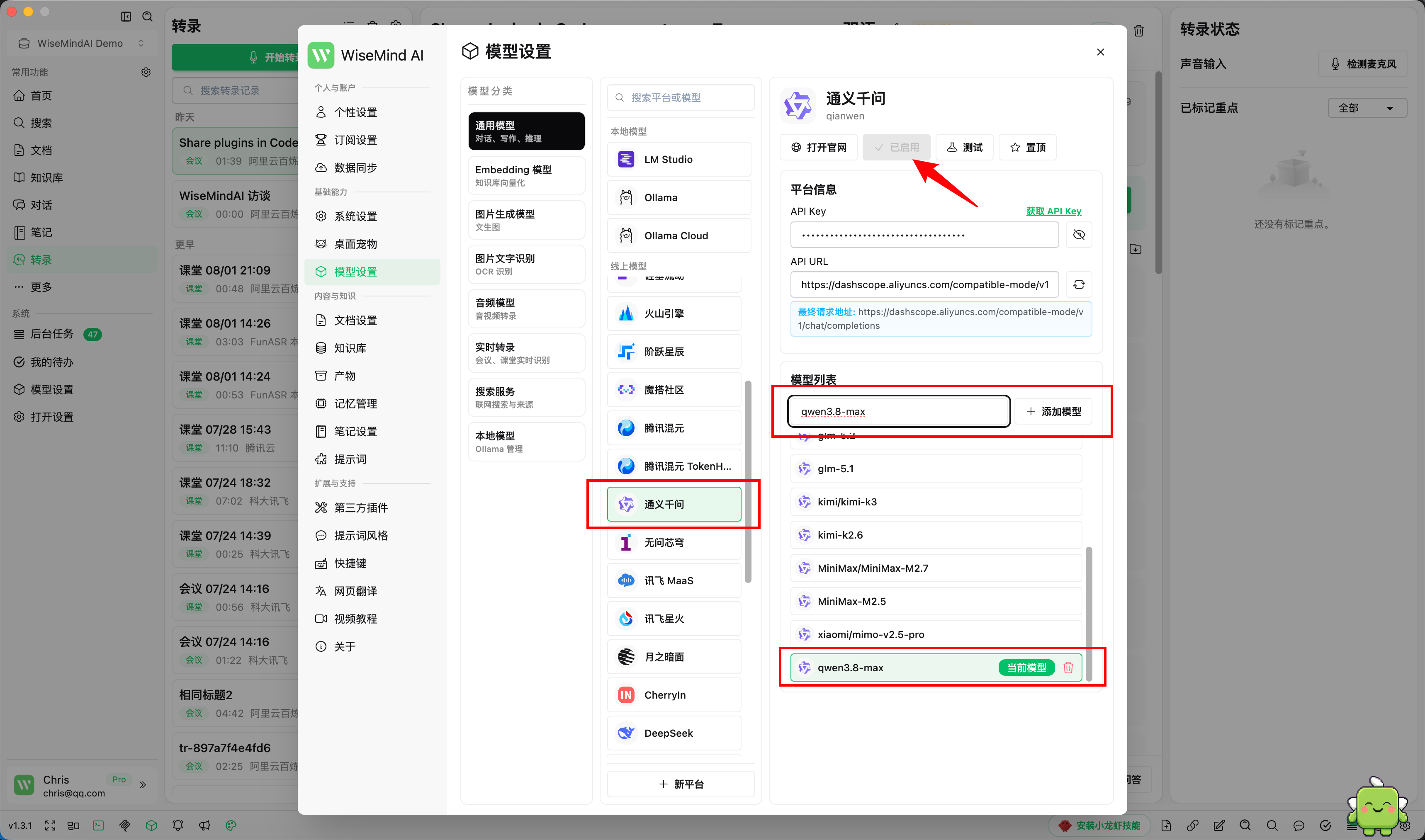The width and height of the screenshot is (1425, 840).
Task: Switch to the 搜索服务 category
Action: pyautogui.click(x=527, y=397)
